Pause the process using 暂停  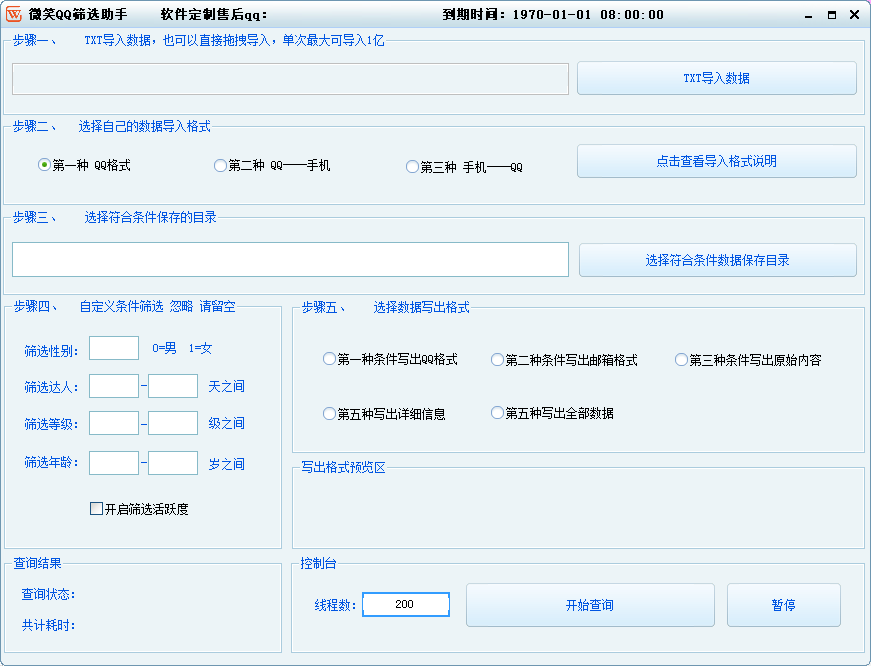pos(784,604)
